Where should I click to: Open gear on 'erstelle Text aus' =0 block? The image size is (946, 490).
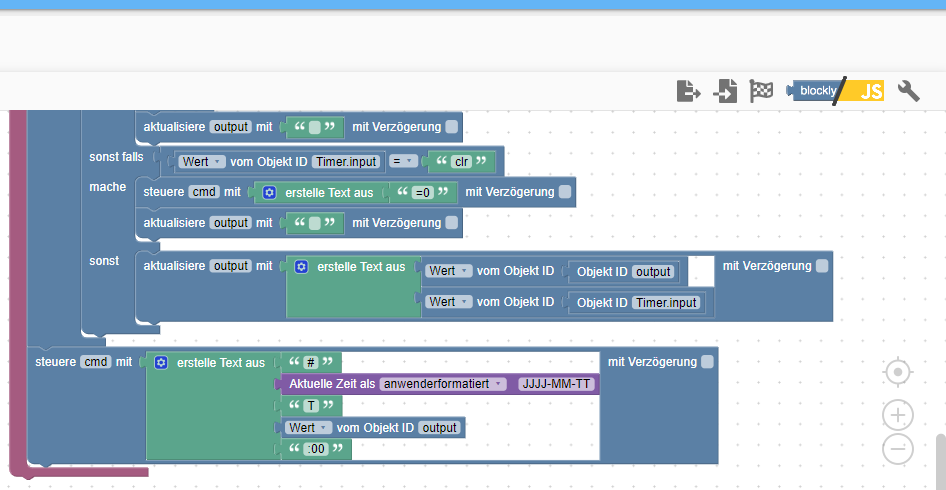tap(270, 192)
